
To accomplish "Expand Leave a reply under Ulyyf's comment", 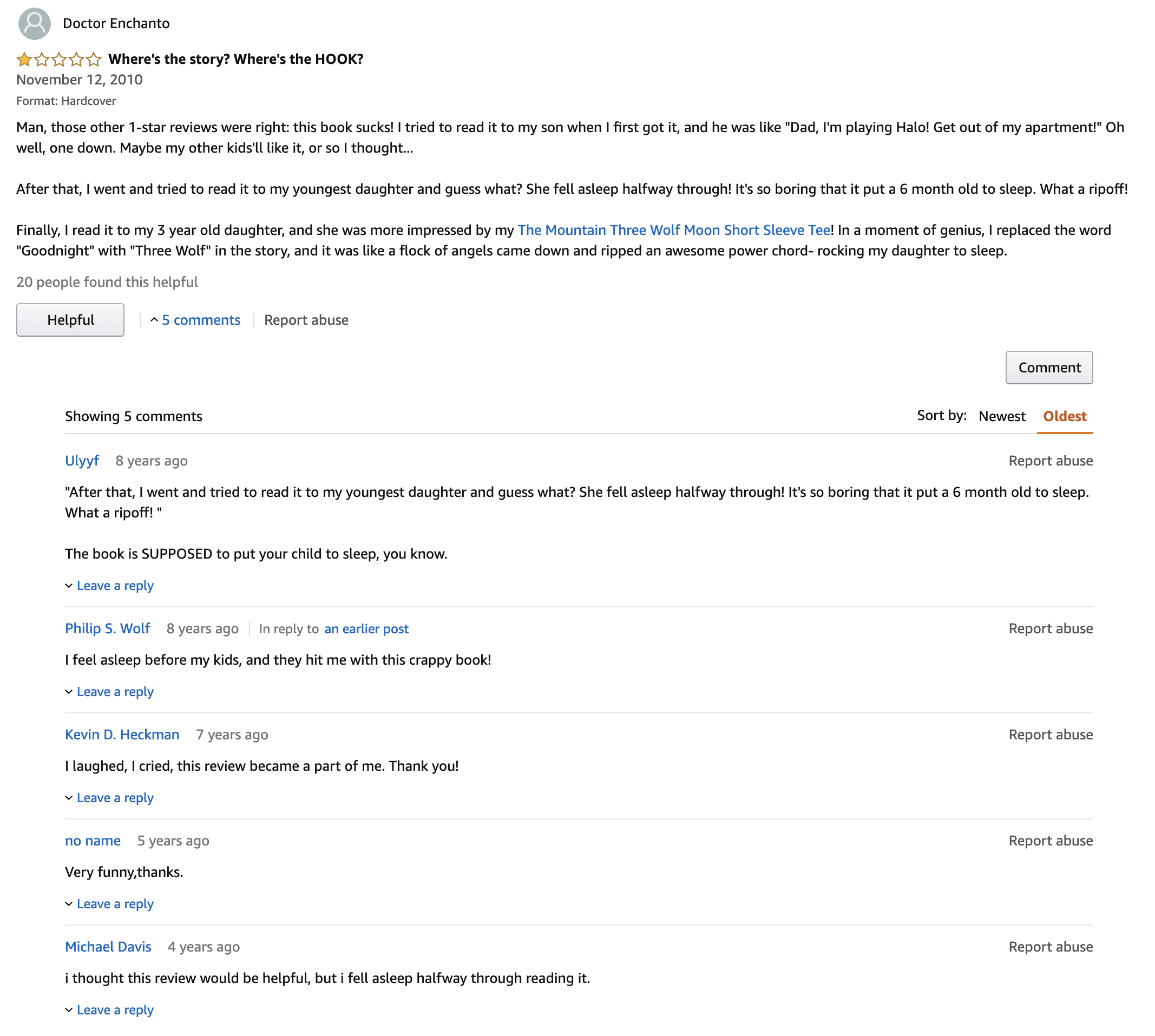I will pos(109,586).
